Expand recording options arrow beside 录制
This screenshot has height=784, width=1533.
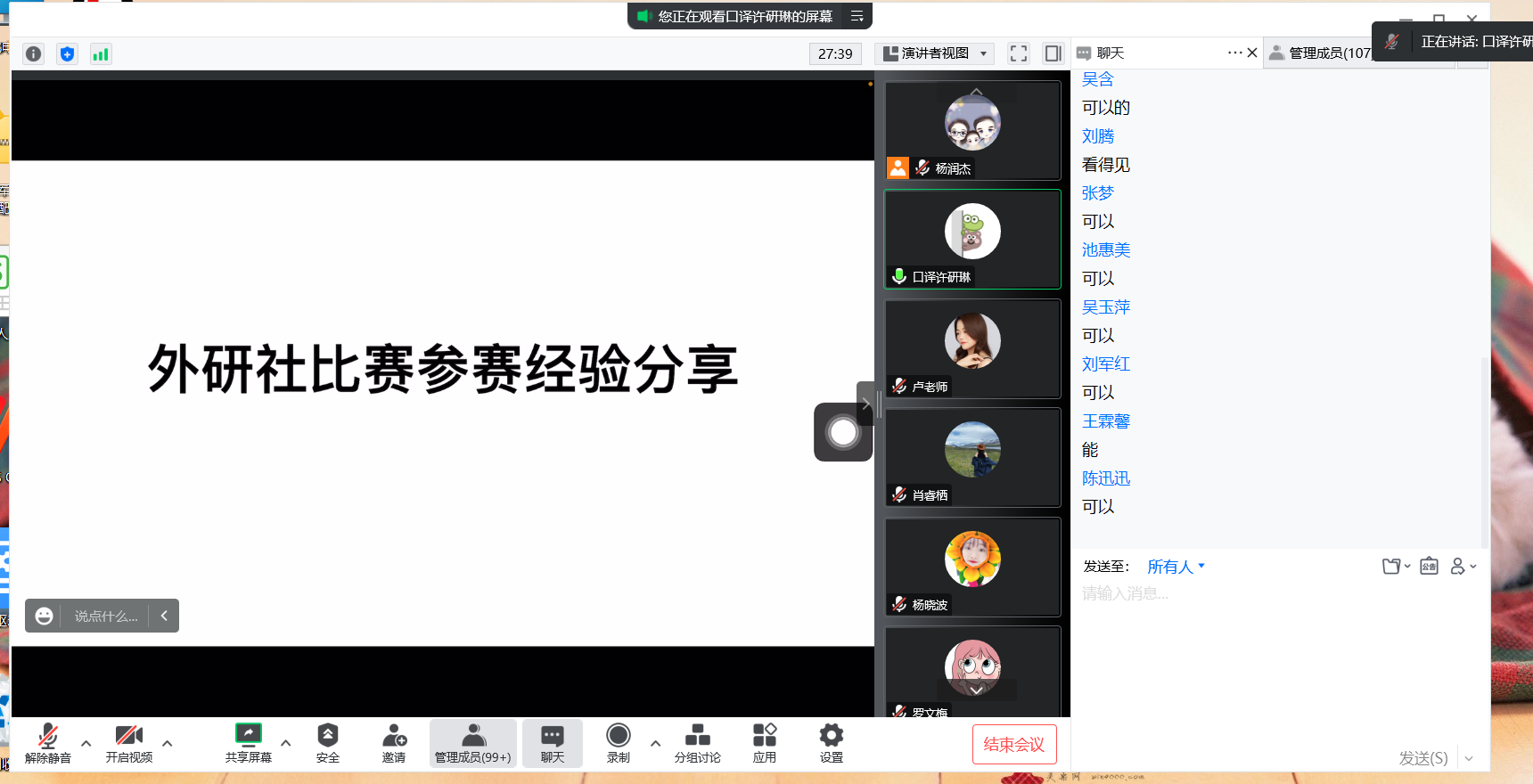coord(656,743)
